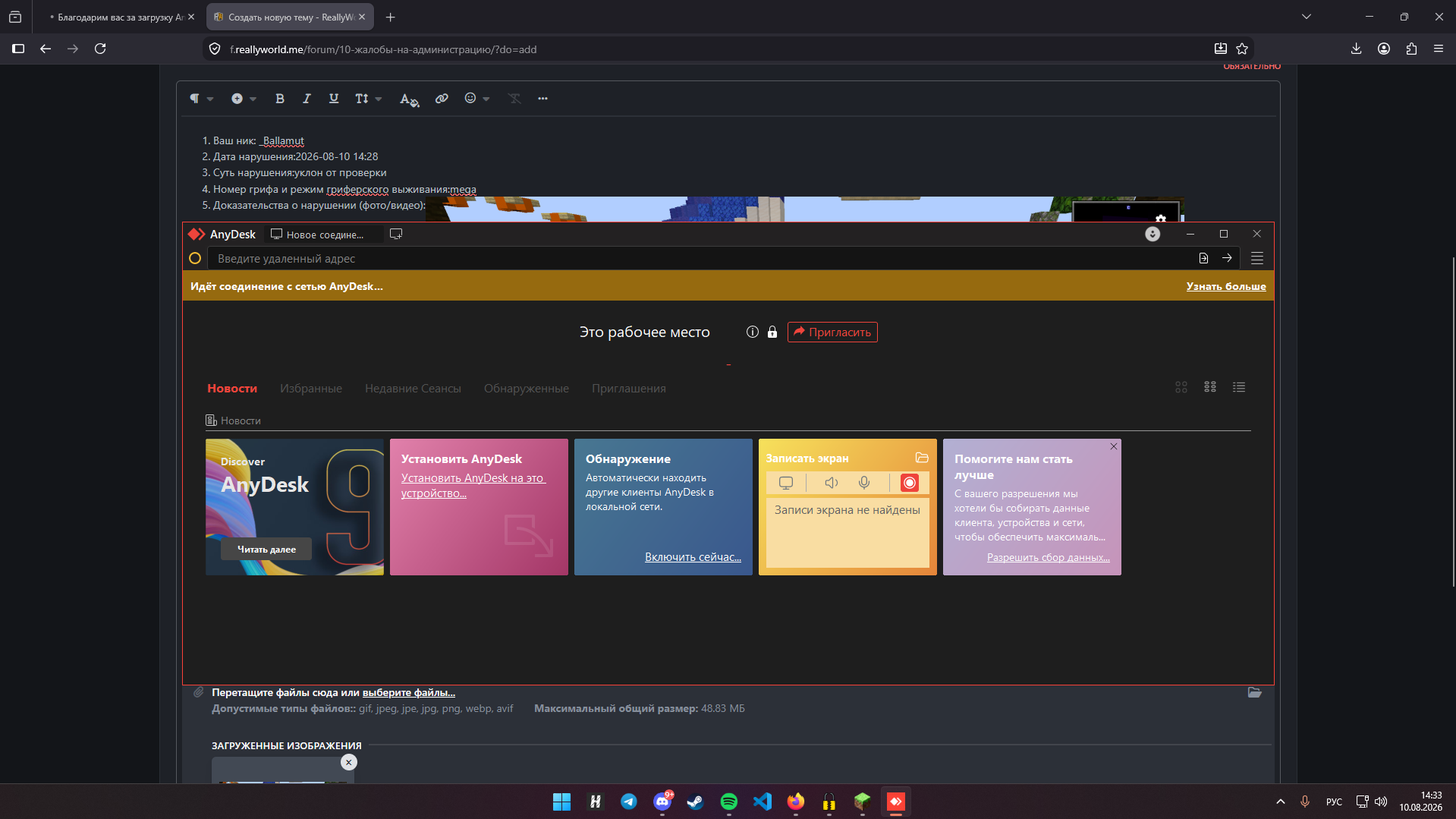Open AnyDesk file transfer icon by address

[1203, 258]
